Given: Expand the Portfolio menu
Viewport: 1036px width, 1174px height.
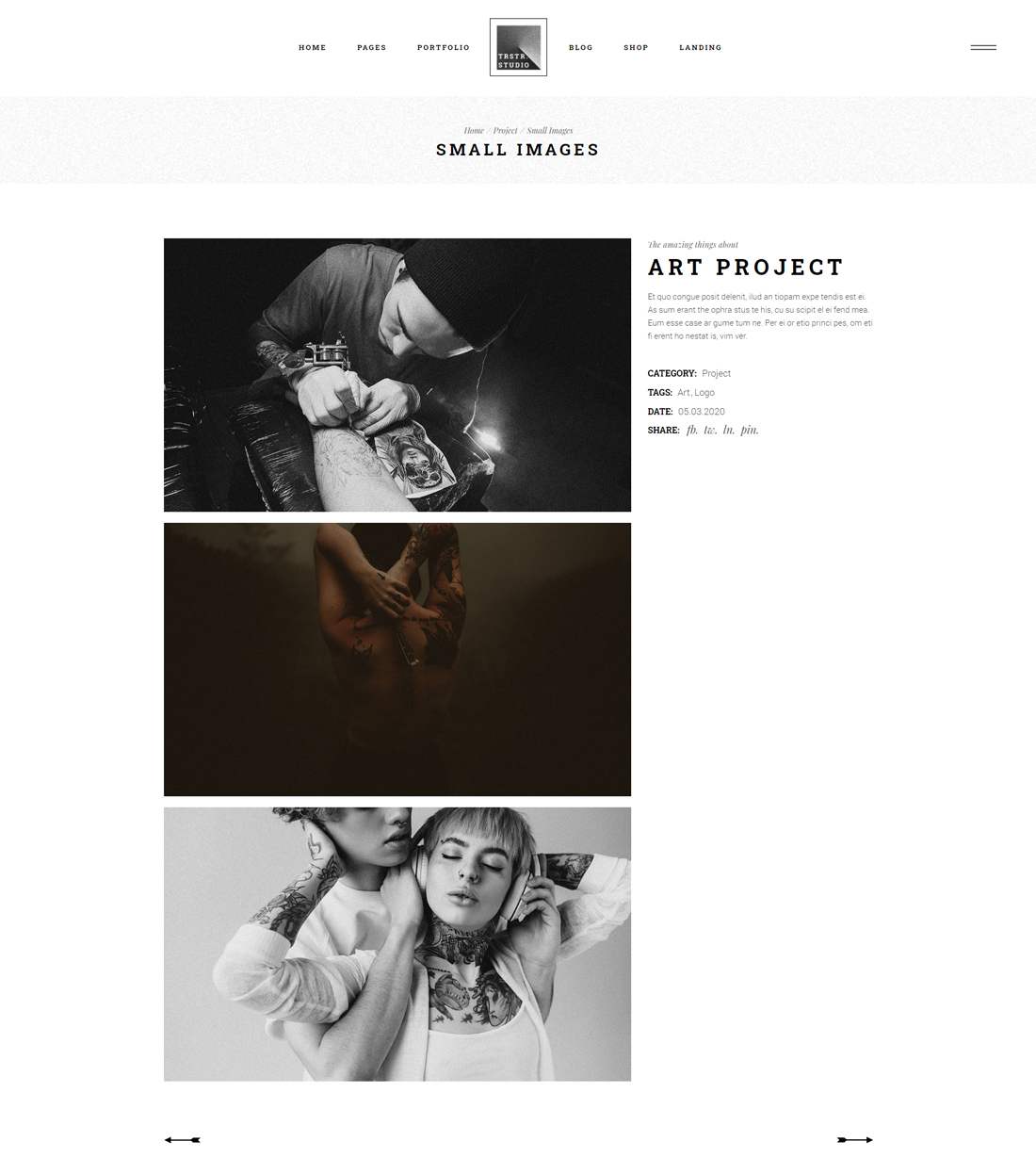Looking at the screenshot, I should (x=444, y=47).
